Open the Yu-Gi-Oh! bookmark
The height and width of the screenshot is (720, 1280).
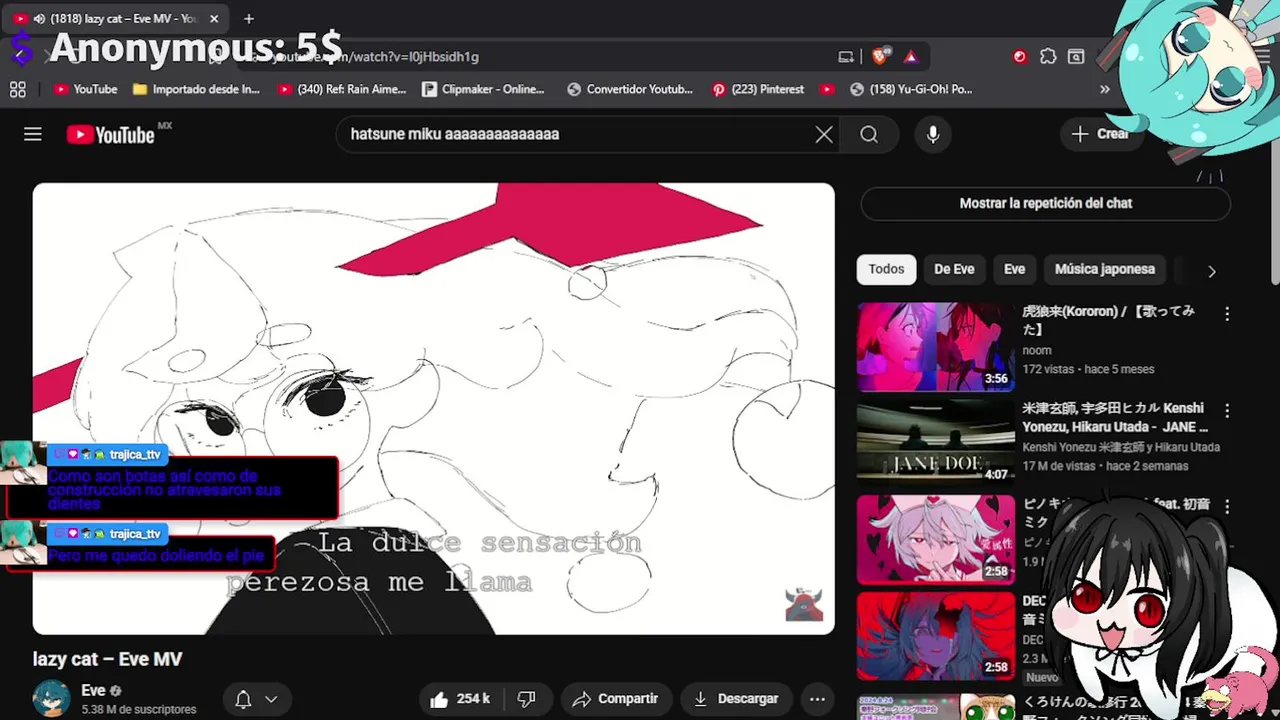click(911, 89)
